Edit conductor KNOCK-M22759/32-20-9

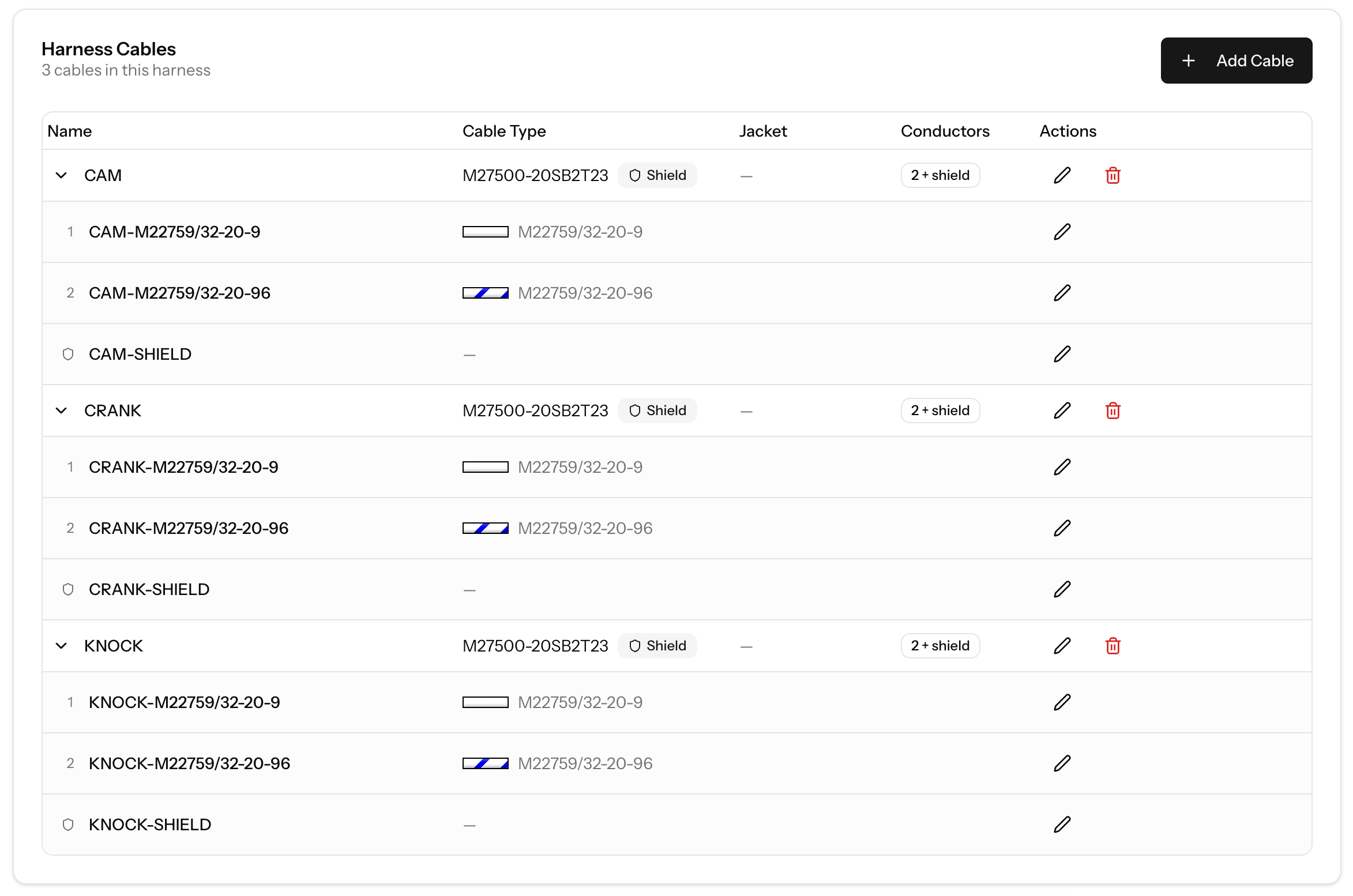tap(1062, 702)
